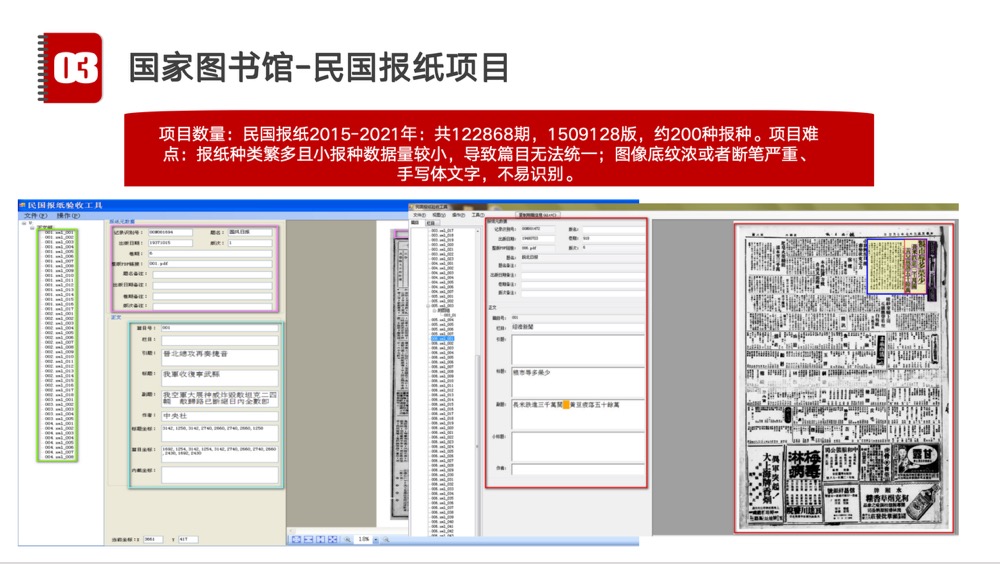Click the zoom out magnifier icon

point(348,539)
